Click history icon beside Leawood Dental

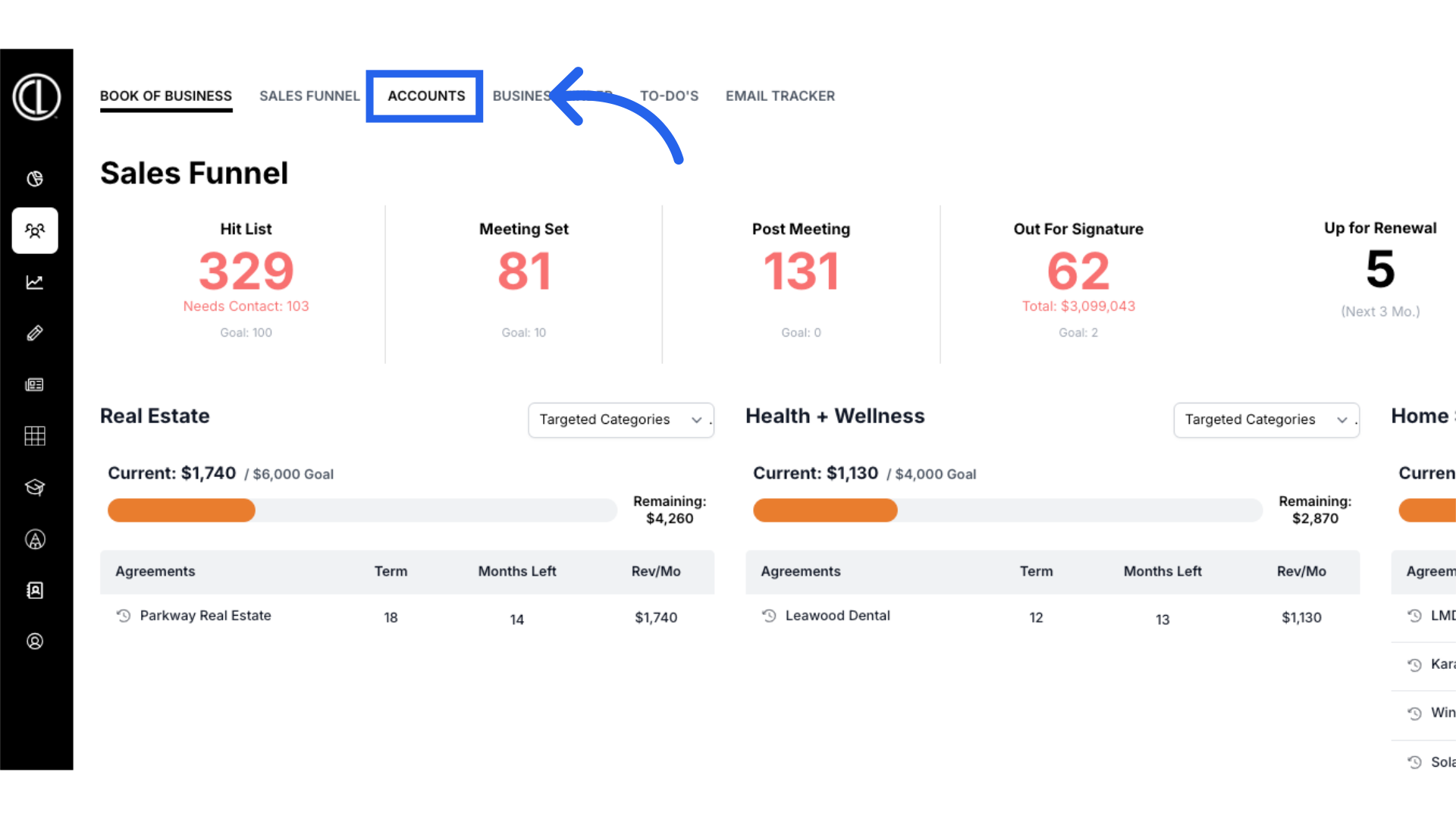tap(769, 616)
